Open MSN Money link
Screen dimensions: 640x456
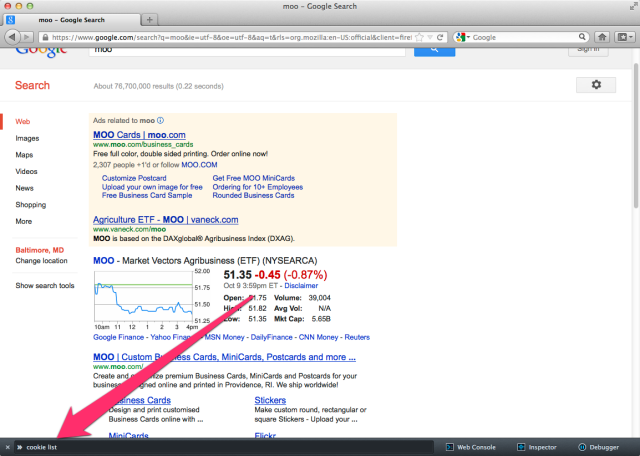[224, 337]
